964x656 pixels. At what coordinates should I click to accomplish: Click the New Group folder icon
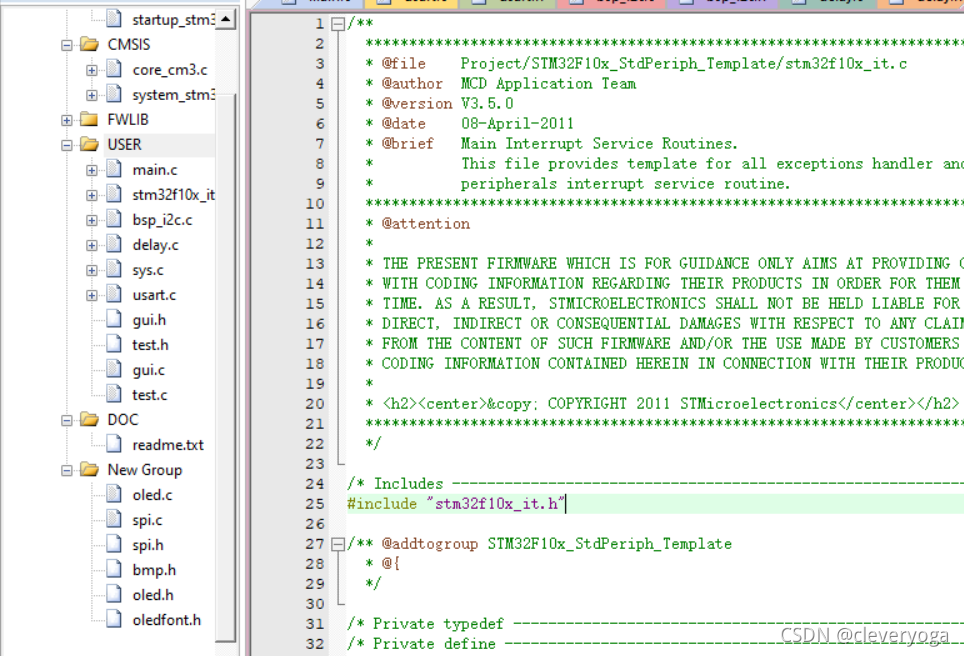pos(89,470)
